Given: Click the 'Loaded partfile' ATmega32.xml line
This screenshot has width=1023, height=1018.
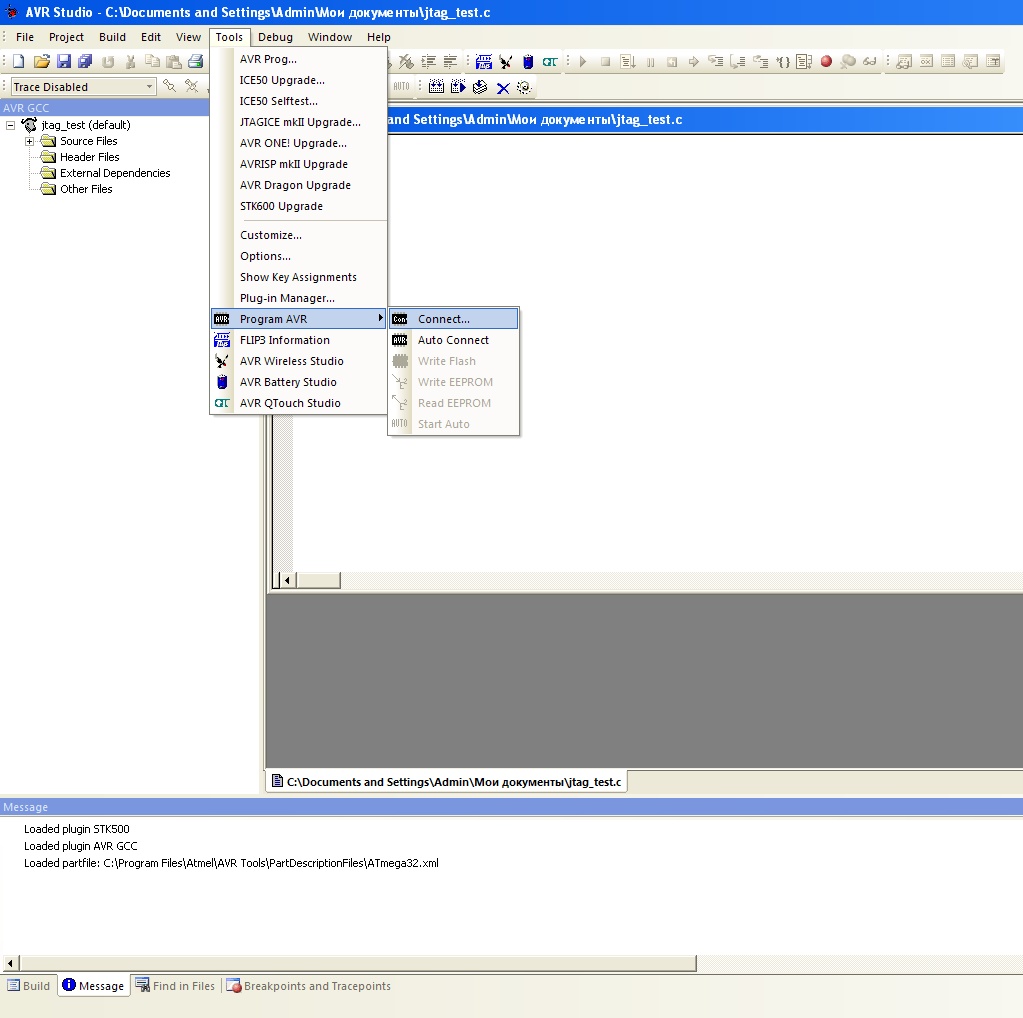Looking at the screenshot, I should click(x=231, y=863).
